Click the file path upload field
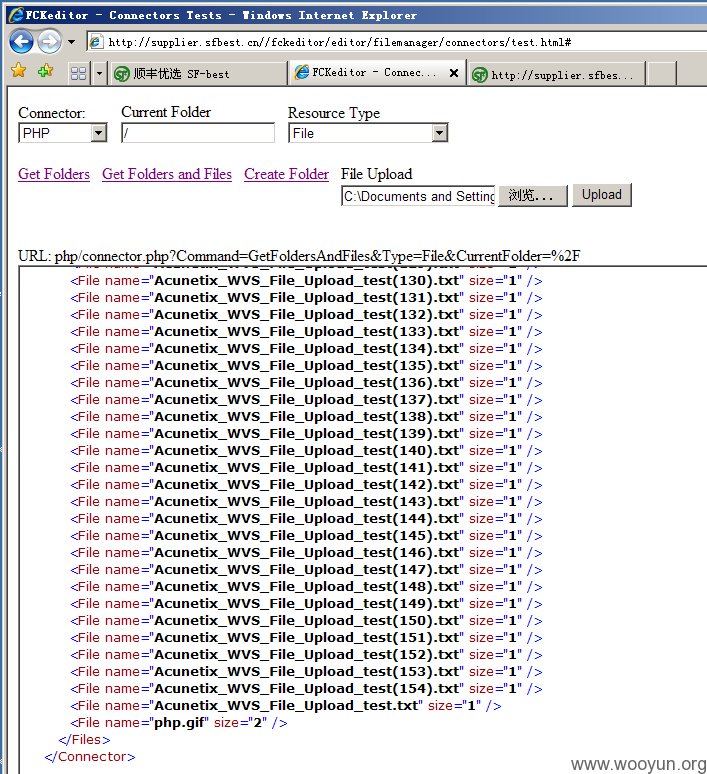Screen dimensions: 707x774 [418, 196]
